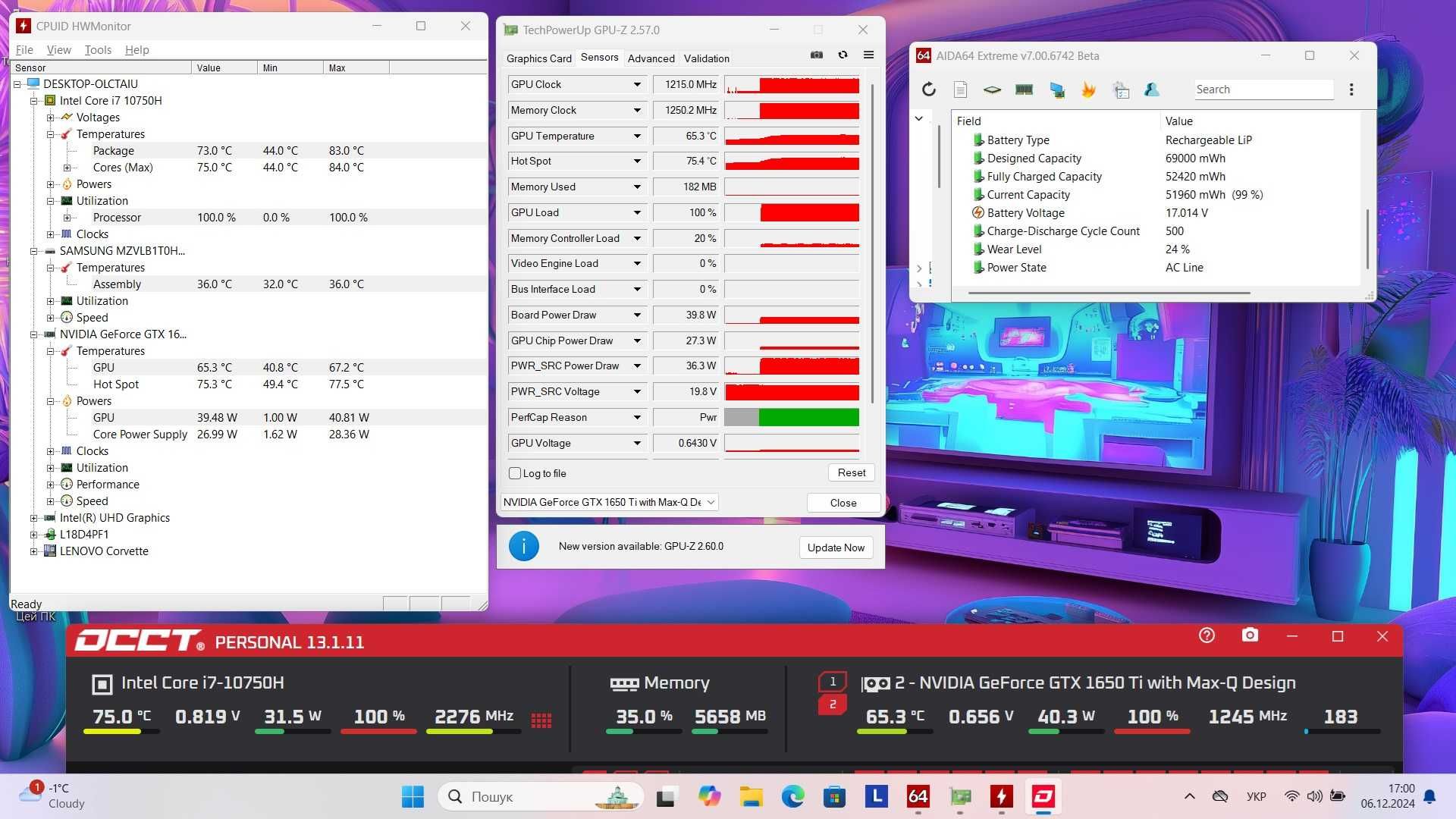
Task: Click the GPU-Z refresh icon
Action: click(x=843, y=55)
